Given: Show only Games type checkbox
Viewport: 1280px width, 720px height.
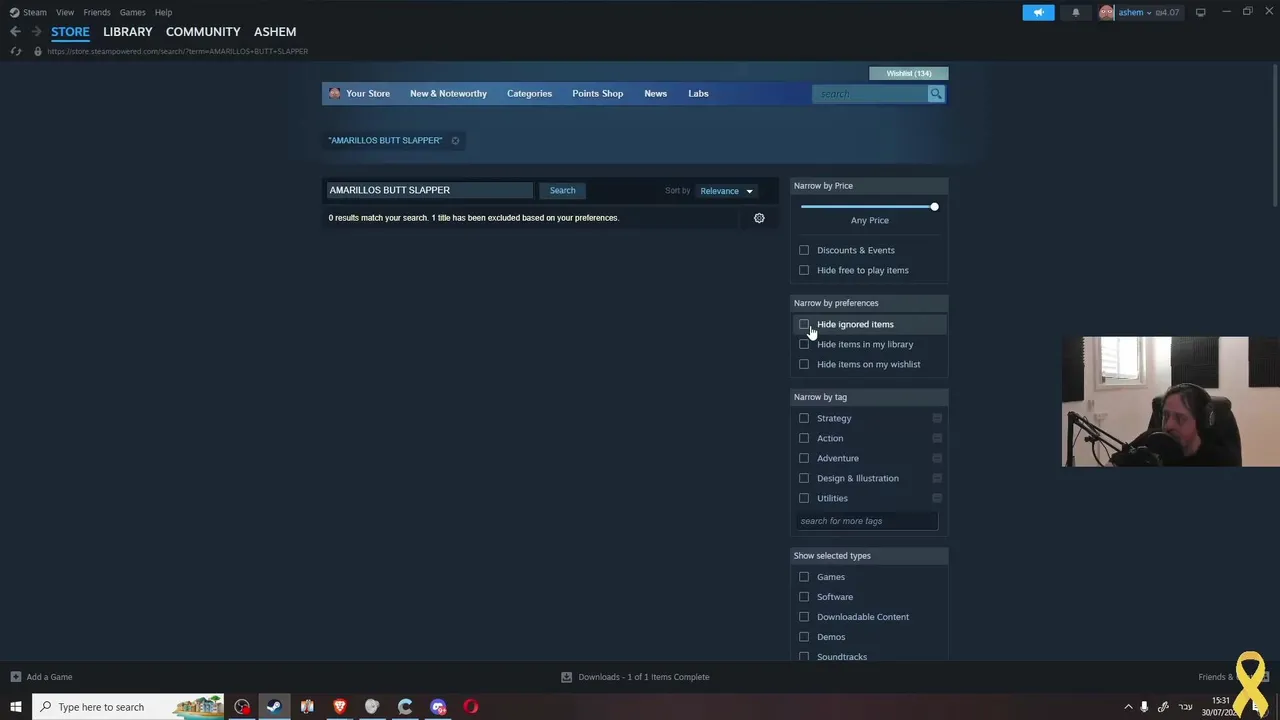Looking at the screenshot, I should tap(804, 577).
